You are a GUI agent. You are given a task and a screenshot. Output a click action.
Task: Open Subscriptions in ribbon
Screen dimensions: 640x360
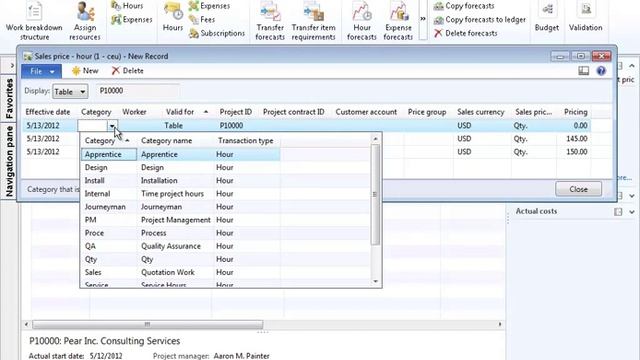click(x=217, y=33)
